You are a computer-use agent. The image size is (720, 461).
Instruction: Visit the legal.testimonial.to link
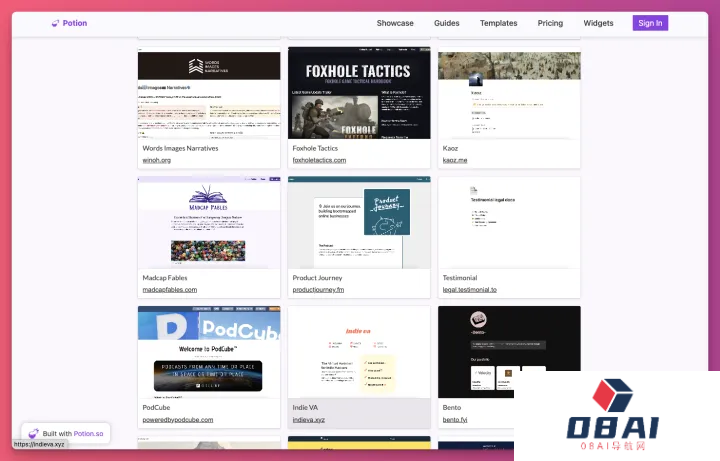(x=469, y=290)
